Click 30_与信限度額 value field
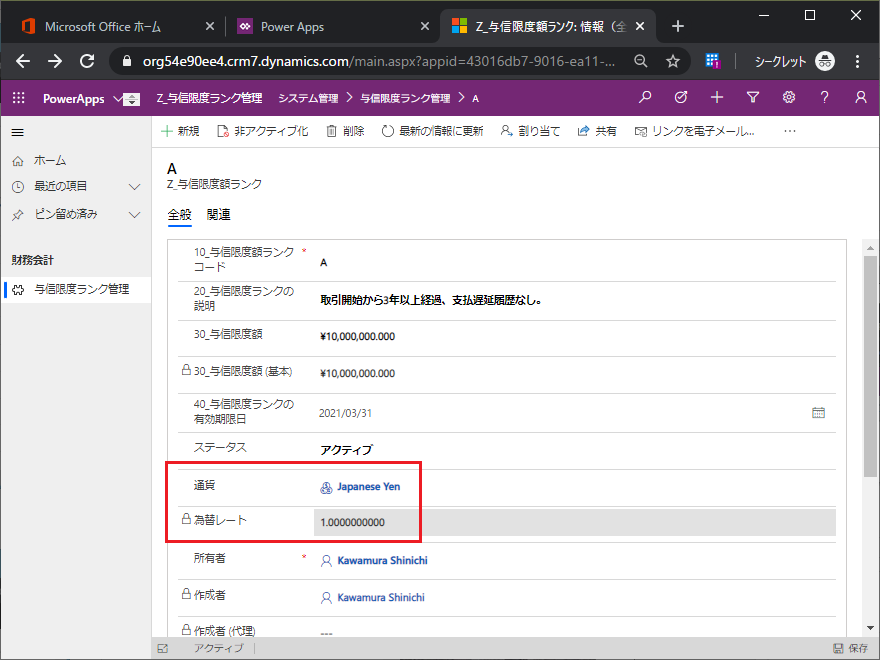 click(575, 336)
